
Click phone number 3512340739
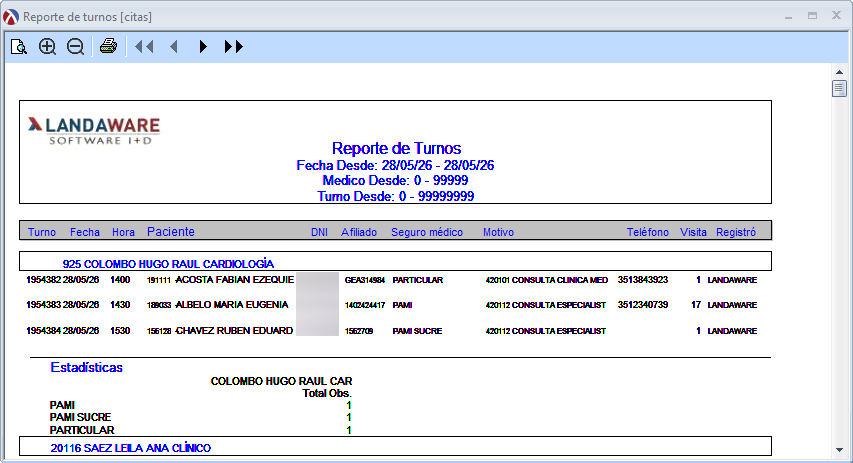coord(642,305)
